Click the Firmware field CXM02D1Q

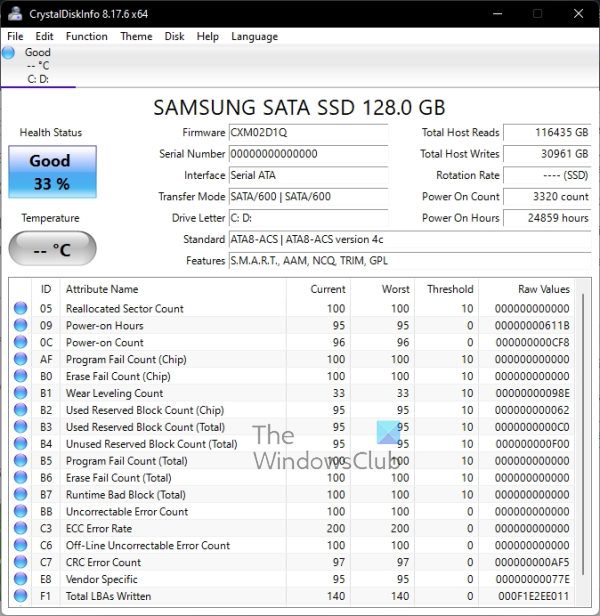(308, 132)
